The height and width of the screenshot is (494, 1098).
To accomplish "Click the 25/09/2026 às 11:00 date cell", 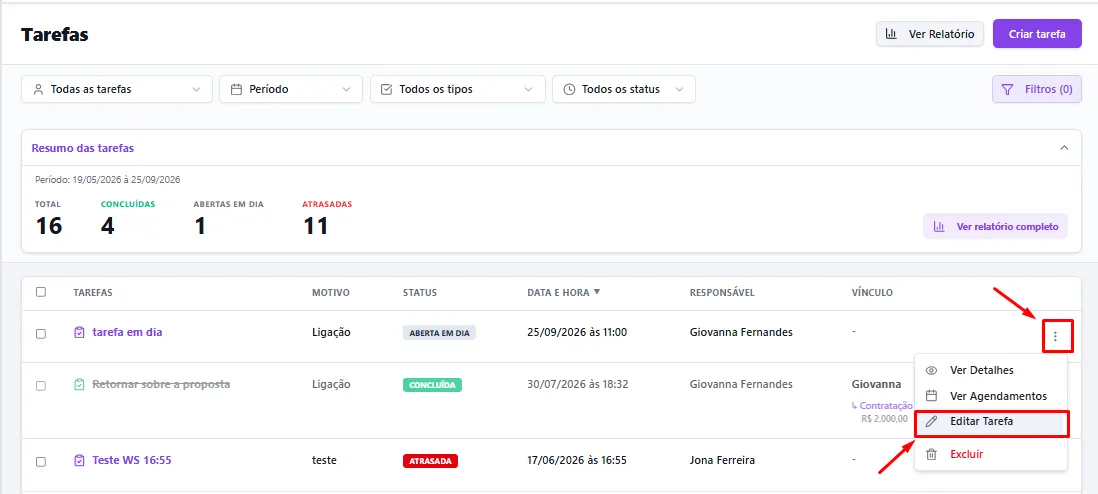I will coord(577,333).
